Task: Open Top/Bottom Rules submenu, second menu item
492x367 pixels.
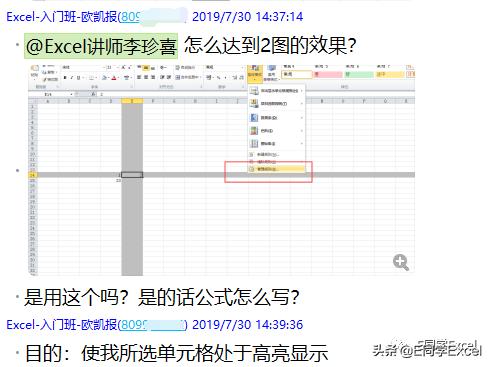Action: 277,104
